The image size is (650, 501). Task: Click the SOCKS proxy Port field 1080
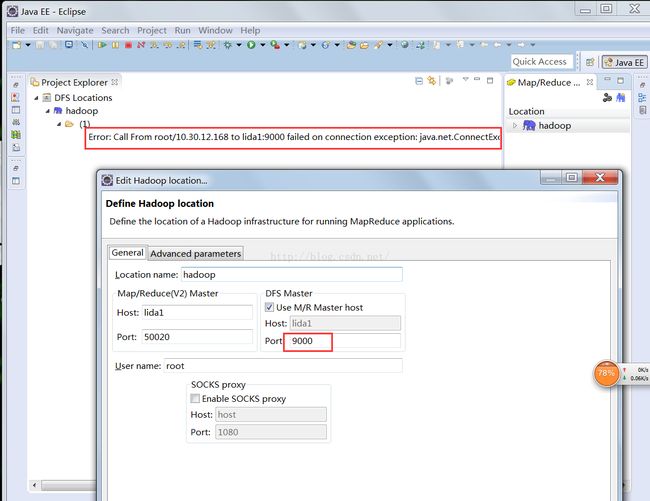click(x=271, y=432)
